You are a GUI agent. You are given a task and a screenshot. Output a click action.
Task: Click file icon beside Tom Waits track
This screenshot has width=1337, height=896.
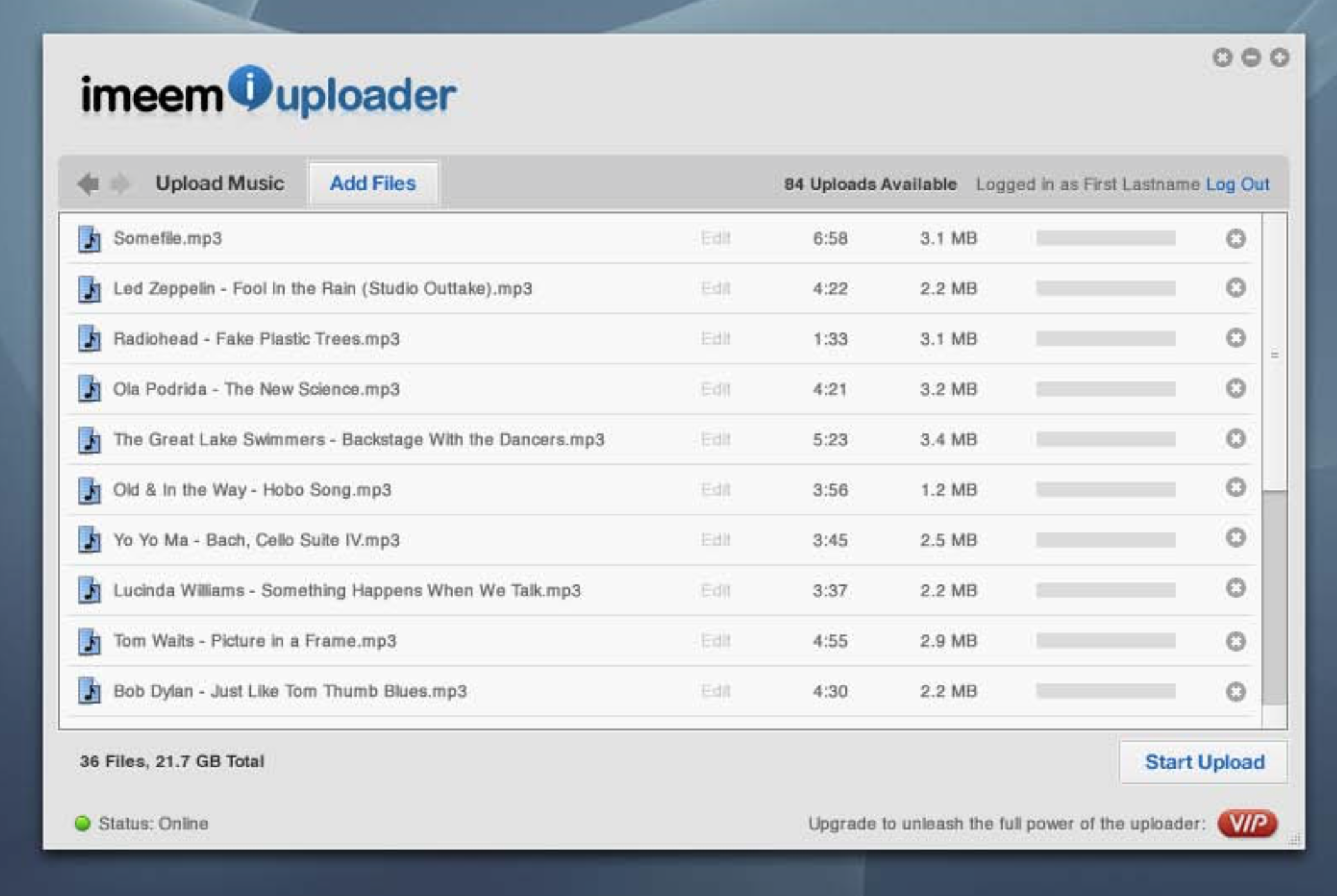tap(89, 641)
